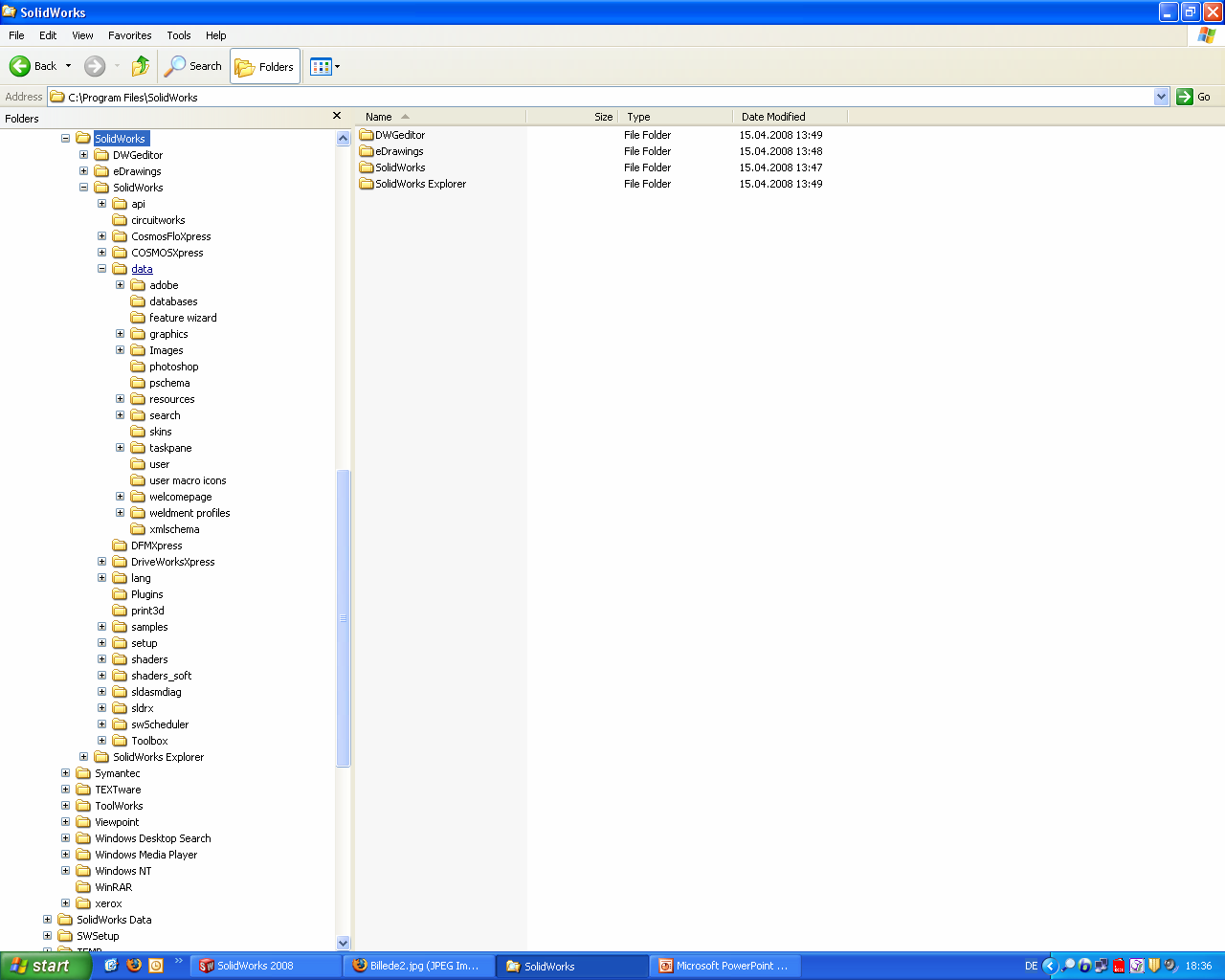The width and height of the screenshot is (1225, 980).
Task: Click the DE language indicator
Action: pos(1031,967)
